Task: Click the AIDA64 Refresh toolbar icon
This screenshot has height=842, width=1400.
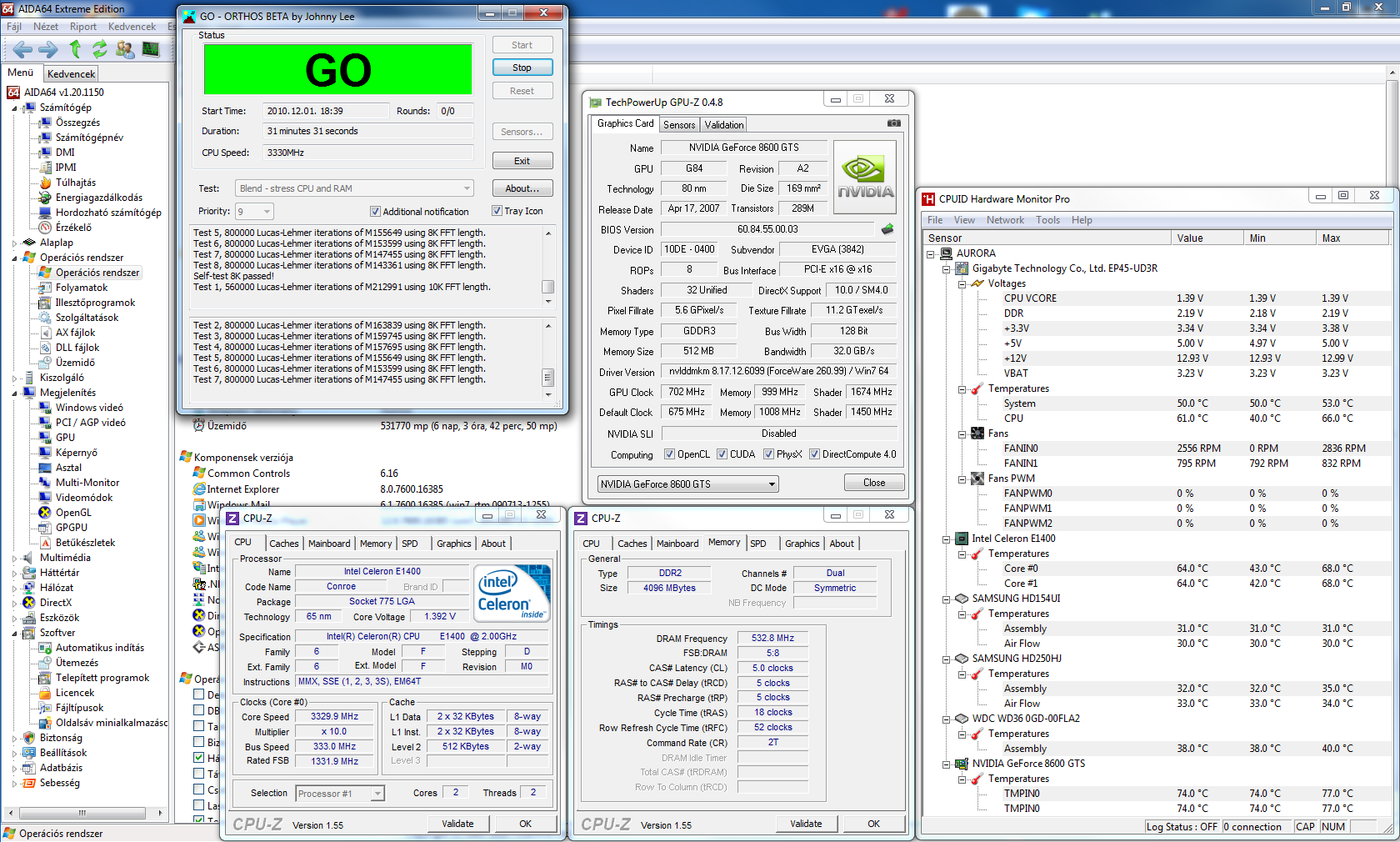Action: 100,49
